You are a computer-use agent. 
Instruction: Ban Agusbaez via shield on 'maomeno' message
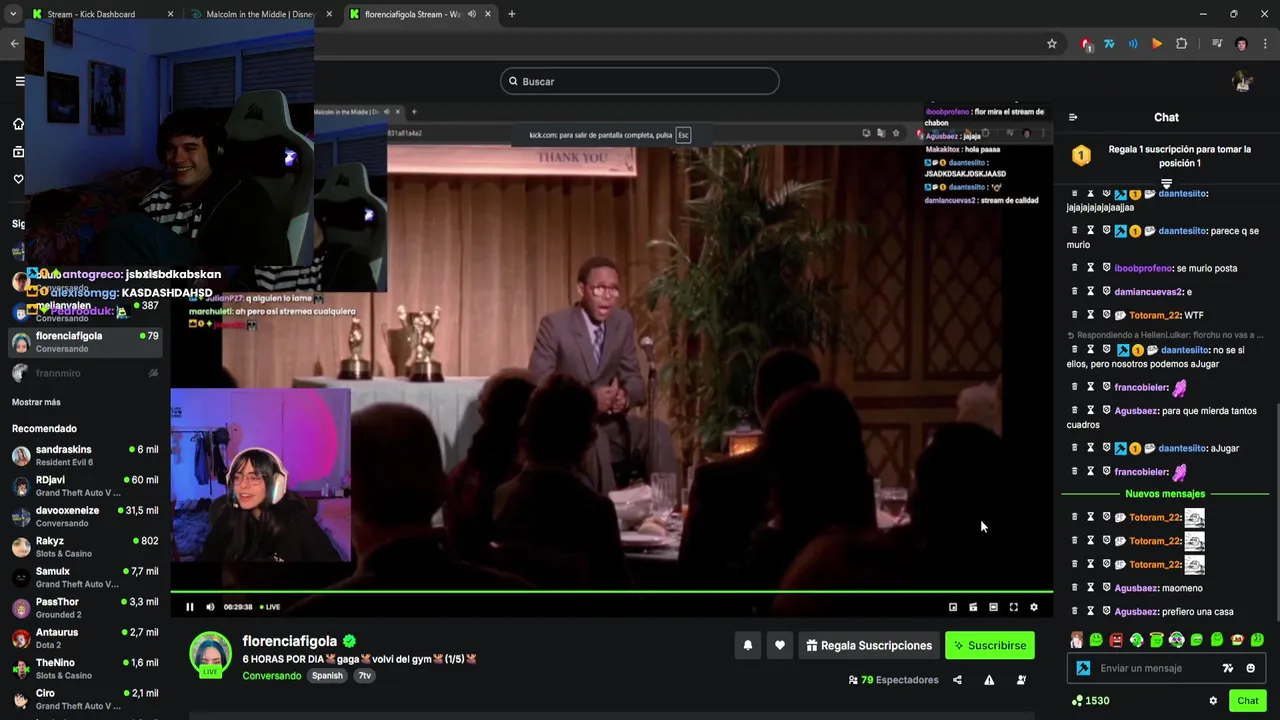[x=1107, y=588]
